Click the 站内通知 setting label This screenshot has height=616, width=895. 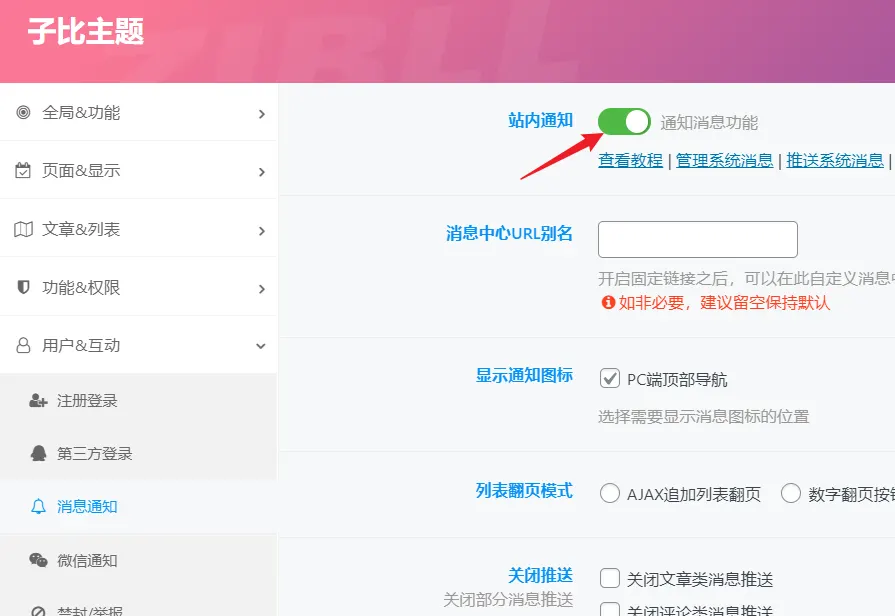click(540, 120)
